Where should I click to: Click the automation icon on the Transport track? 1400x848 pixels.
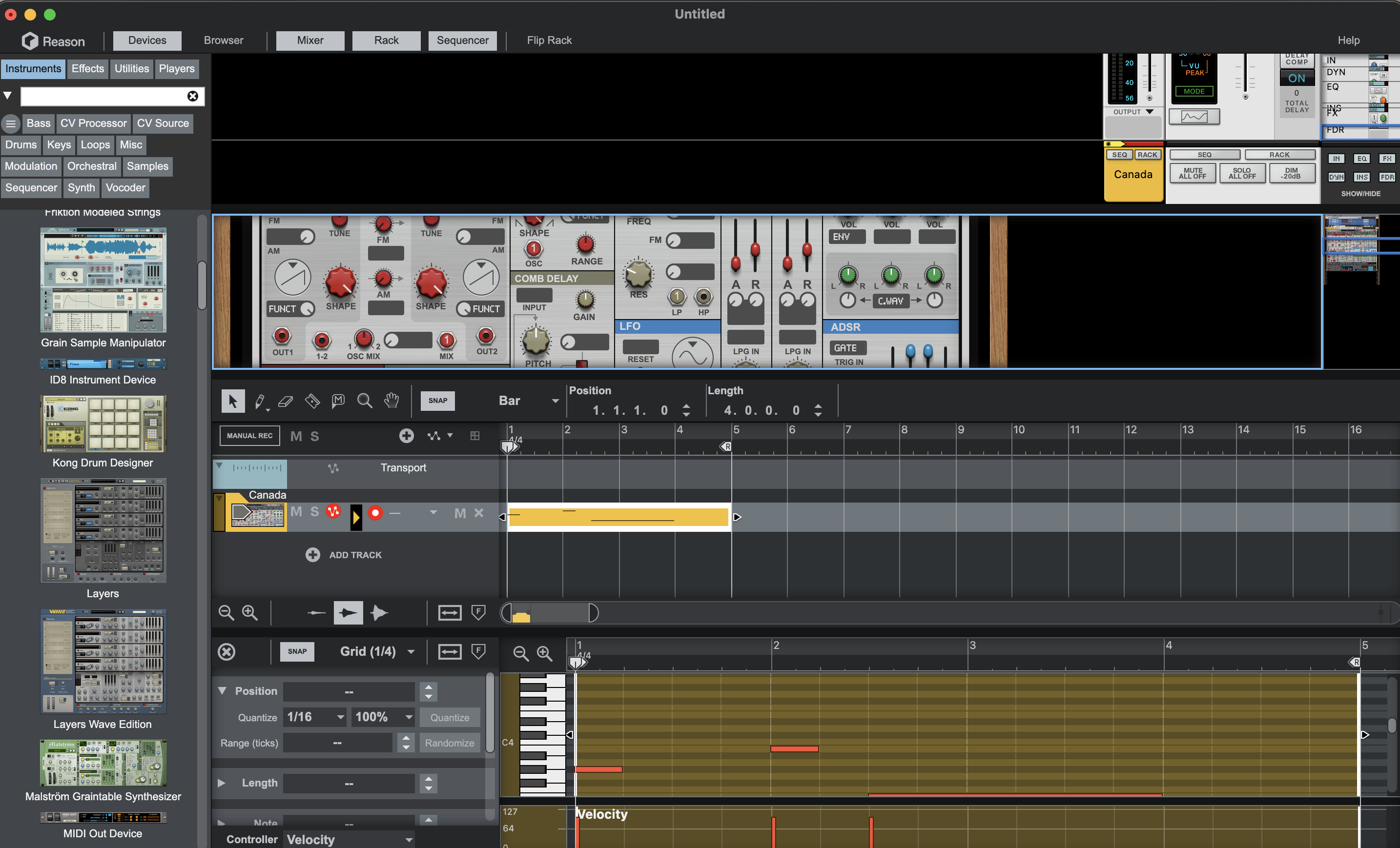pos(333,468)
